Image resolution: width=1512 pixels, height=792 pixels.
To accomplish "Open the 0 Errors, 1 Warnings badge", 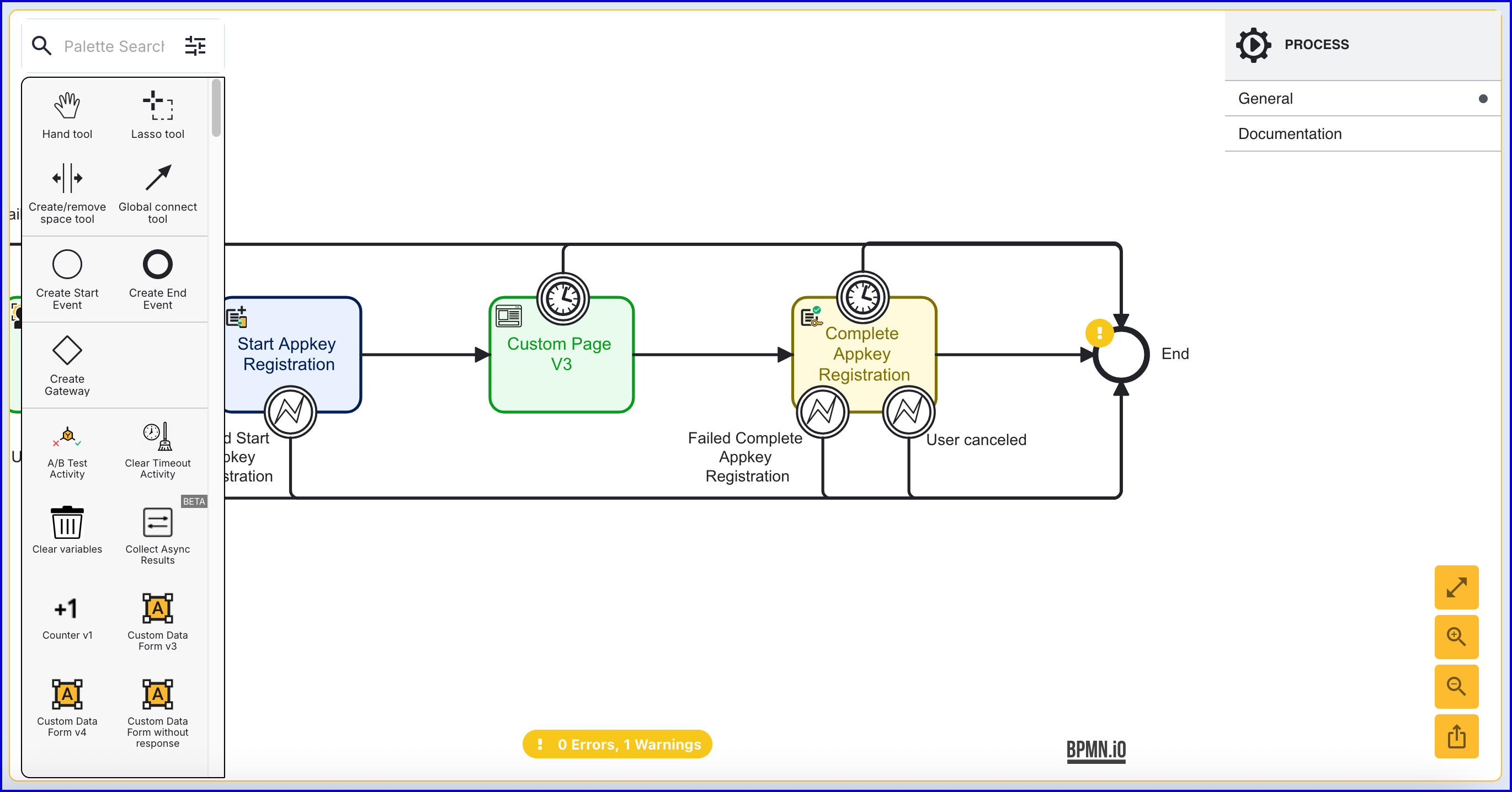I will [617, 744].
